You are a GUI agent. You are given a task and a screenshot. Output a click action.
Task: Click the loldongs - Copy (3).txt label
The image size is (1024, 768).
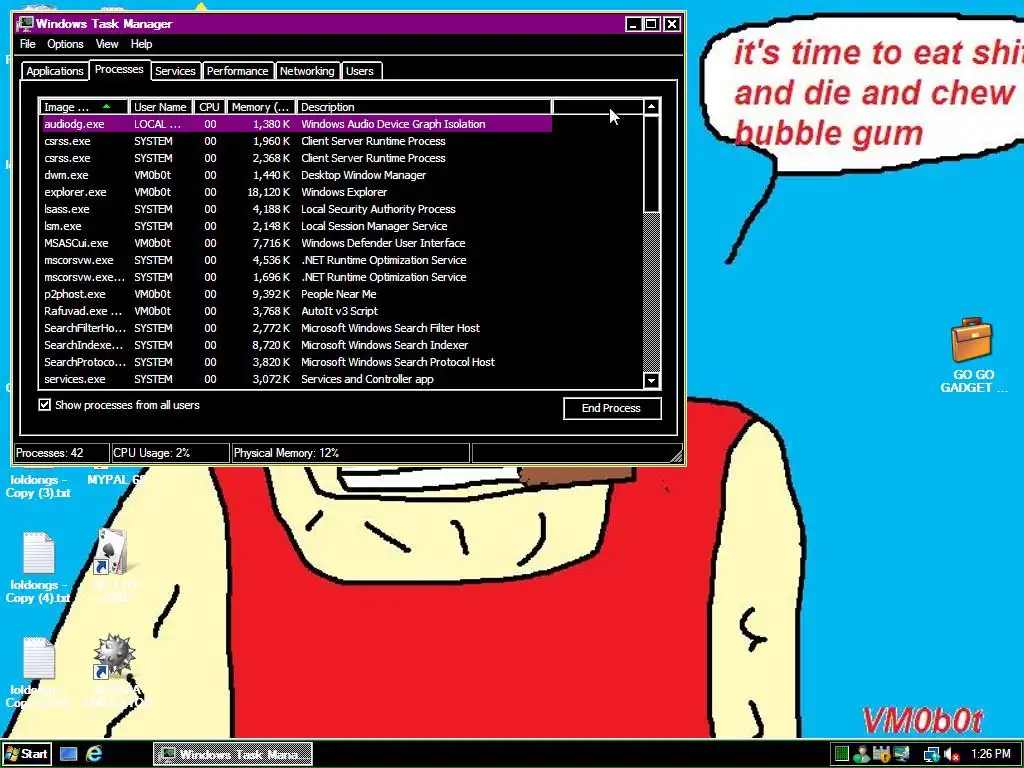39,487
